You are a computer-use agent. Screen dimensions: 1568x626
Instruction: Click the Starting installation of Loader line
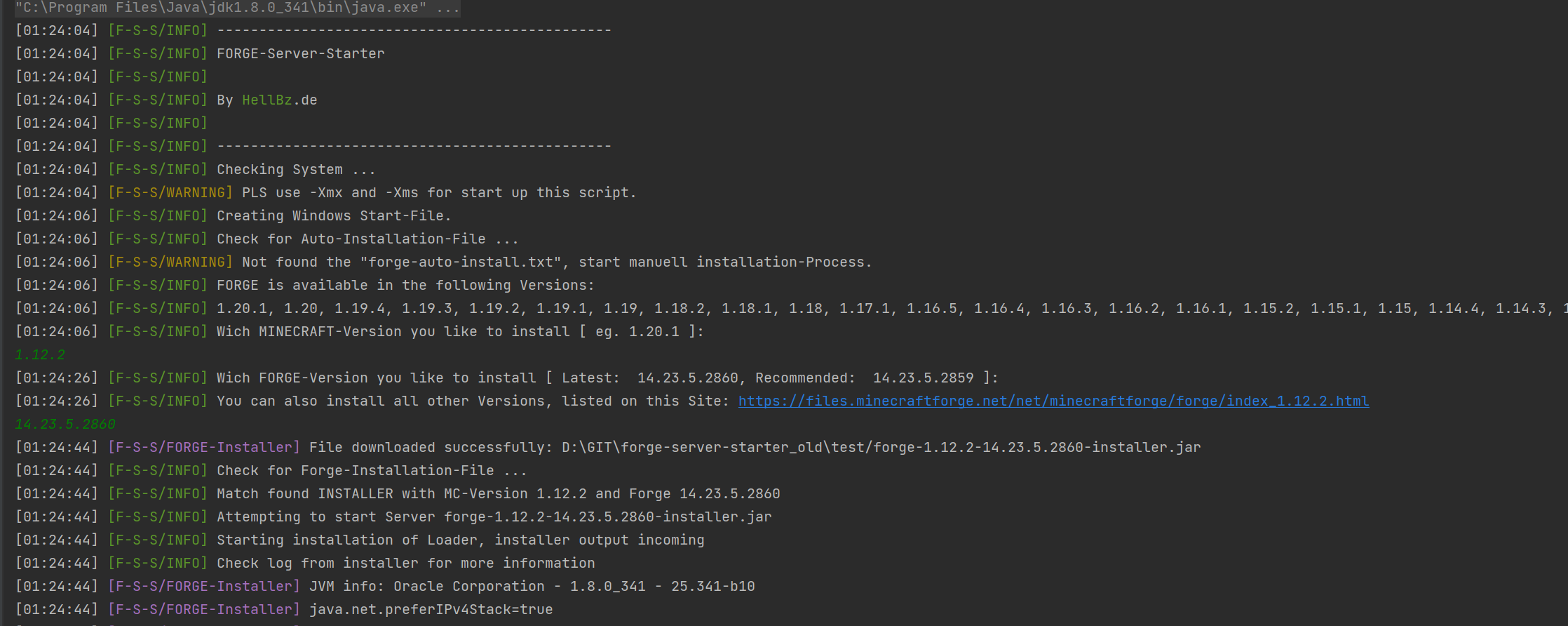pos(460,540)
